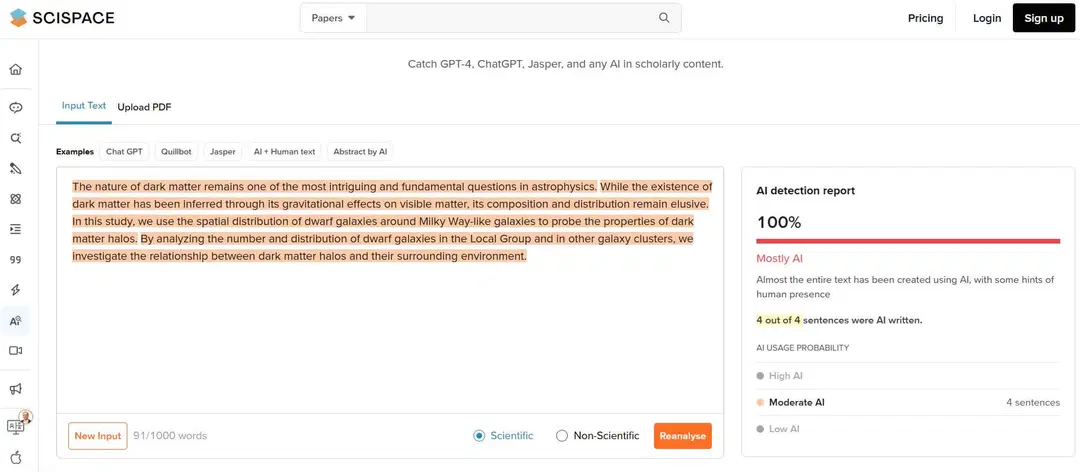Open the literature search sidebar icon
Viewport: 1080px width, 472px height.
click(x=15, y=138)
